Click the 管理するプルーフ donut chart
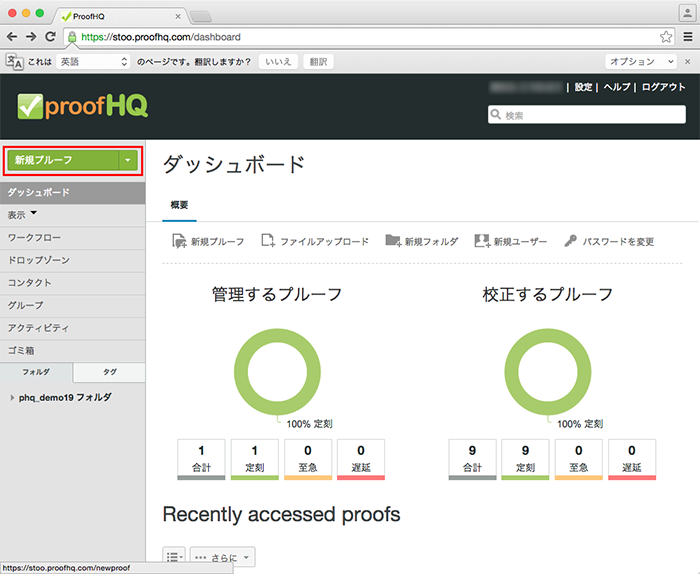Screen dimensions: 700x574 click(277, 372)
